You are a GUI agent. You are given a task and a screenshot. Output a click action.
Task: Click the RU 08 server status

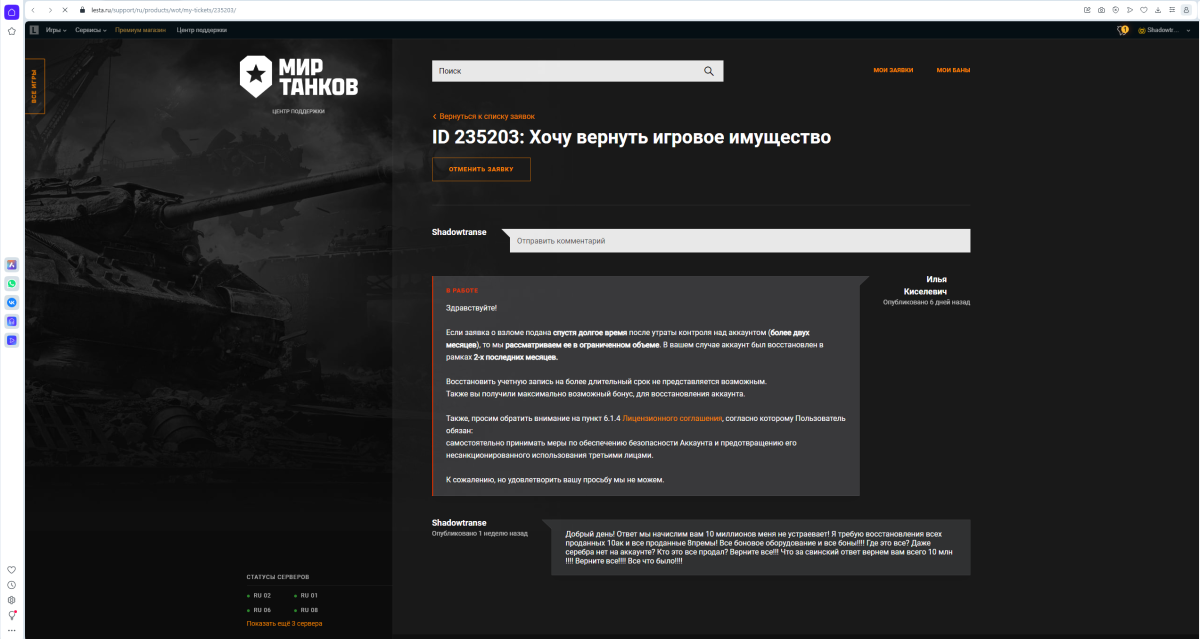pyautogui.click(x=306, y=609)
